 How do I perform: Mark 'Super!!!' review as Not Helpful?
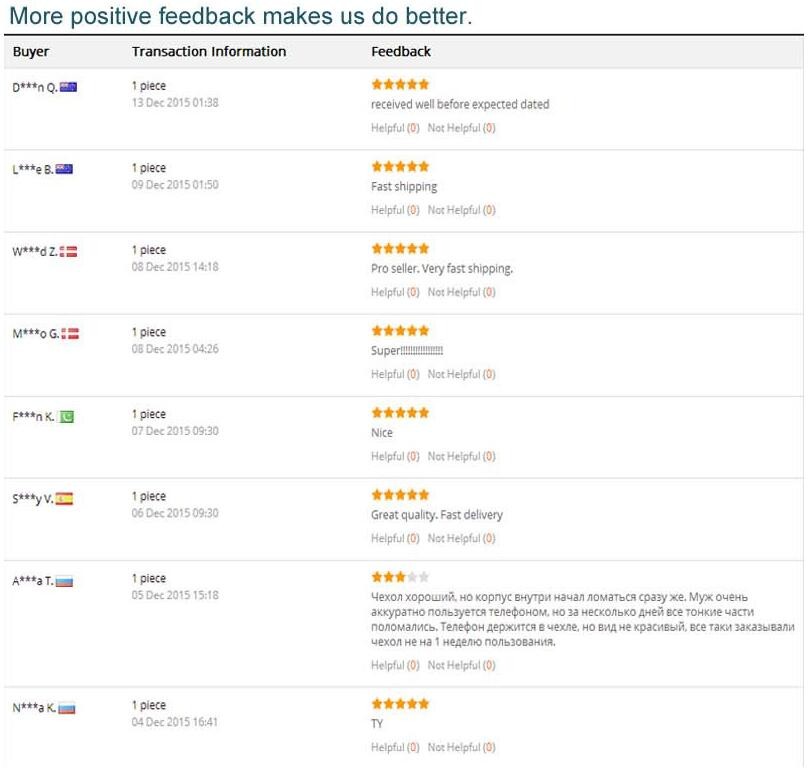[455, 374]
